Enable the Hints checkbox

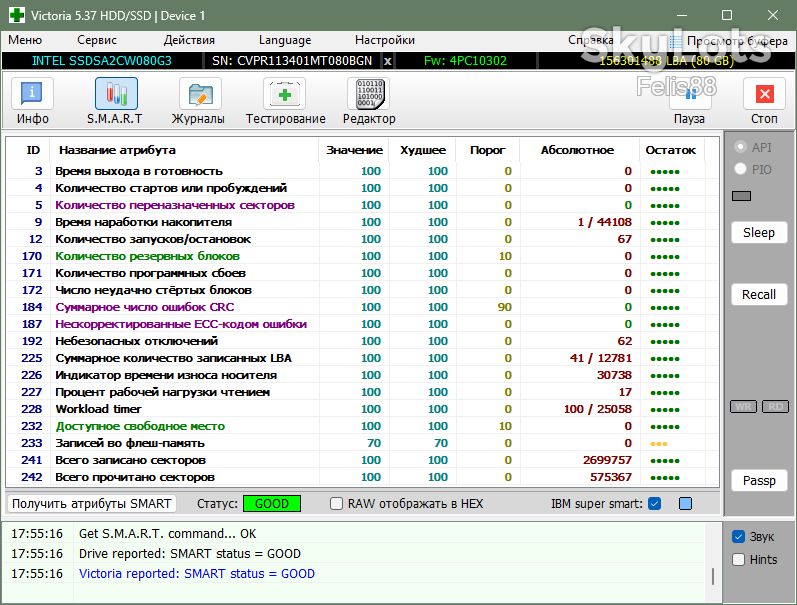pos(739,560)
